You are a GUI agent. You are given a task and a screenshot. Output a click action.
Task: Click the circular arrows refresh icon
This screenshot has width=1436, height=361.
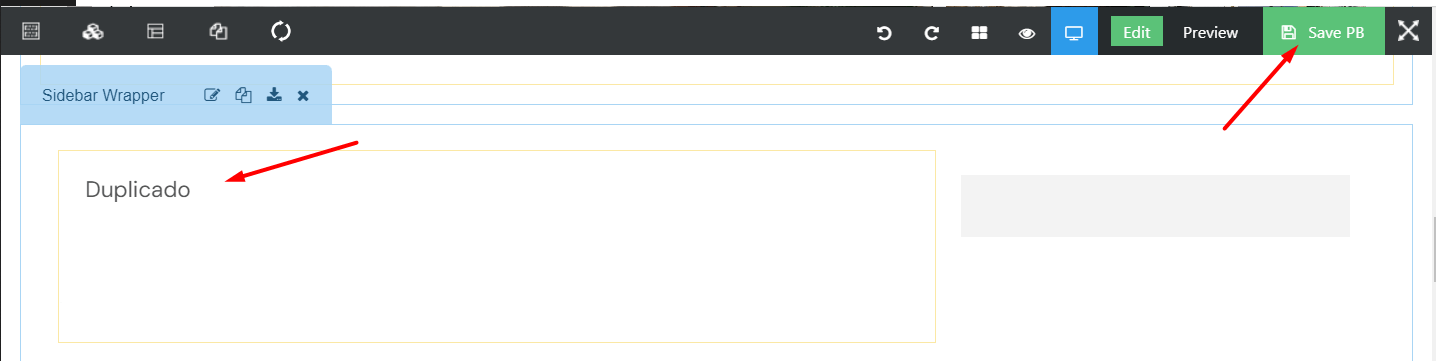281,32
